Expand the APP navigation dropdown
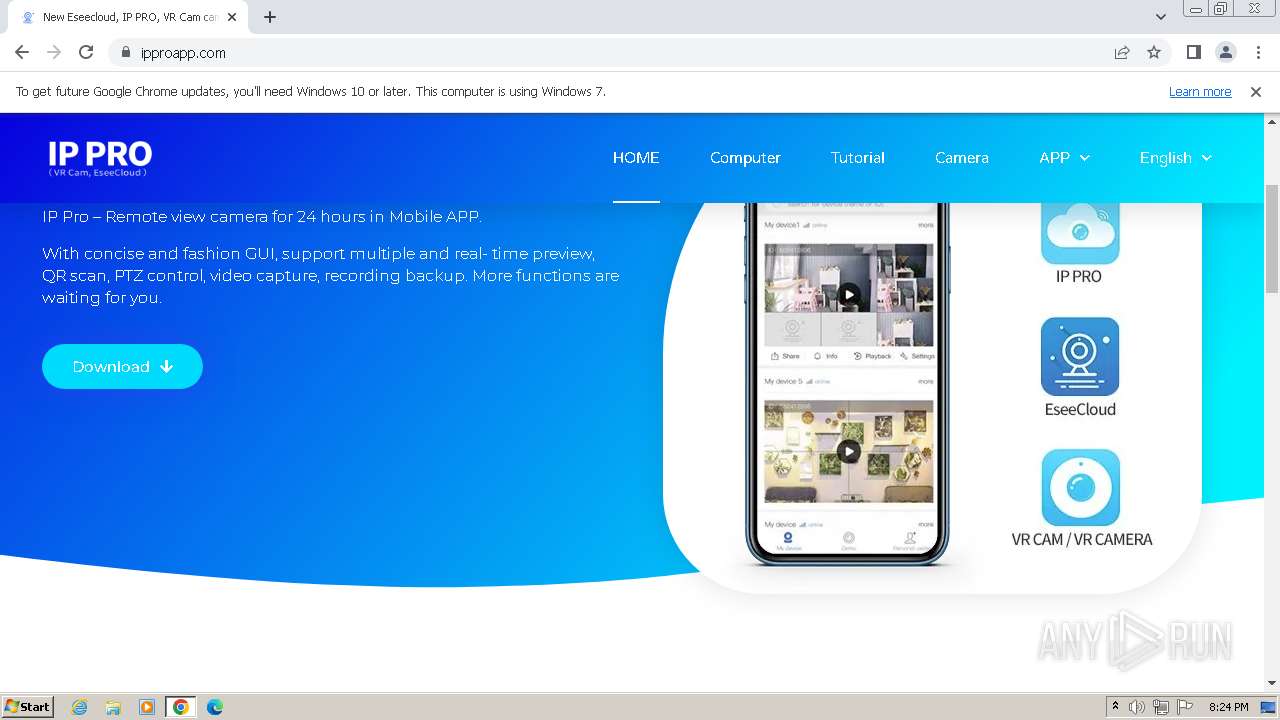Image resolution: width=1280 pixels, height=720 pixels. click(x=1064, y=158)
